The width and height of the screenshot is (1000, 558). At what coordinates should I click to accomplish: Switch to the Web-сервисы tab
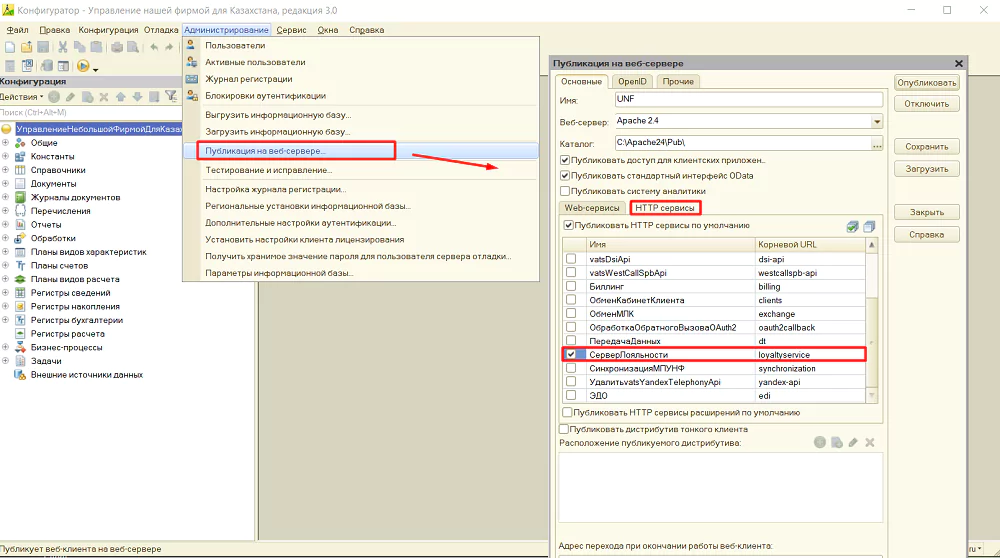point(592,208)
